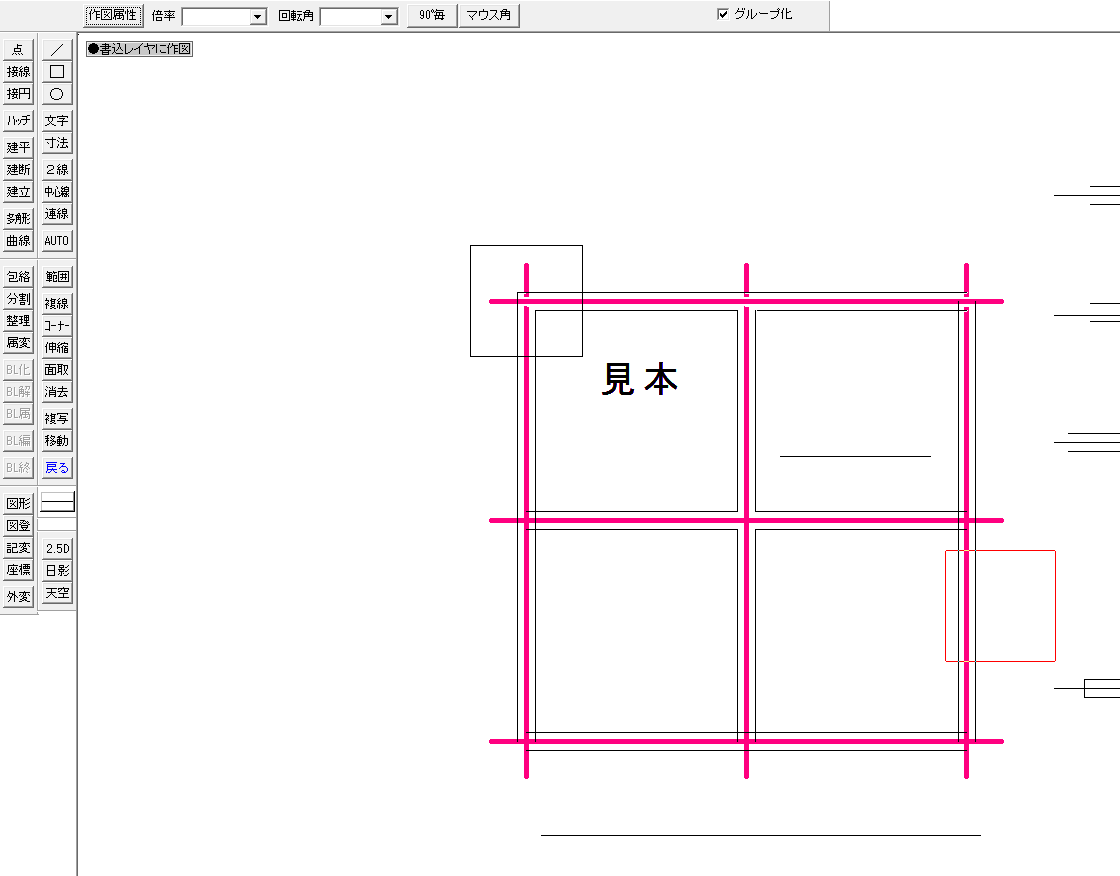Click the 90°毎 rotation button
Viewport: 1120px width, 876px height.
pos(432,15)
